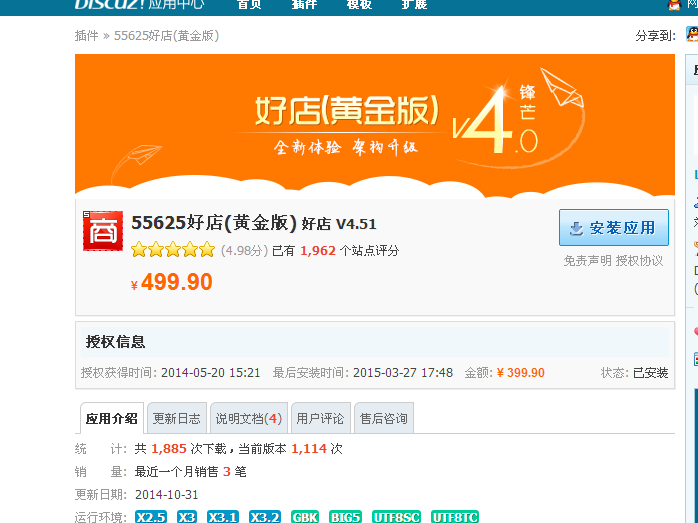Click the 1,885 total downloads number
698x523 pixels.
(169, 449)
